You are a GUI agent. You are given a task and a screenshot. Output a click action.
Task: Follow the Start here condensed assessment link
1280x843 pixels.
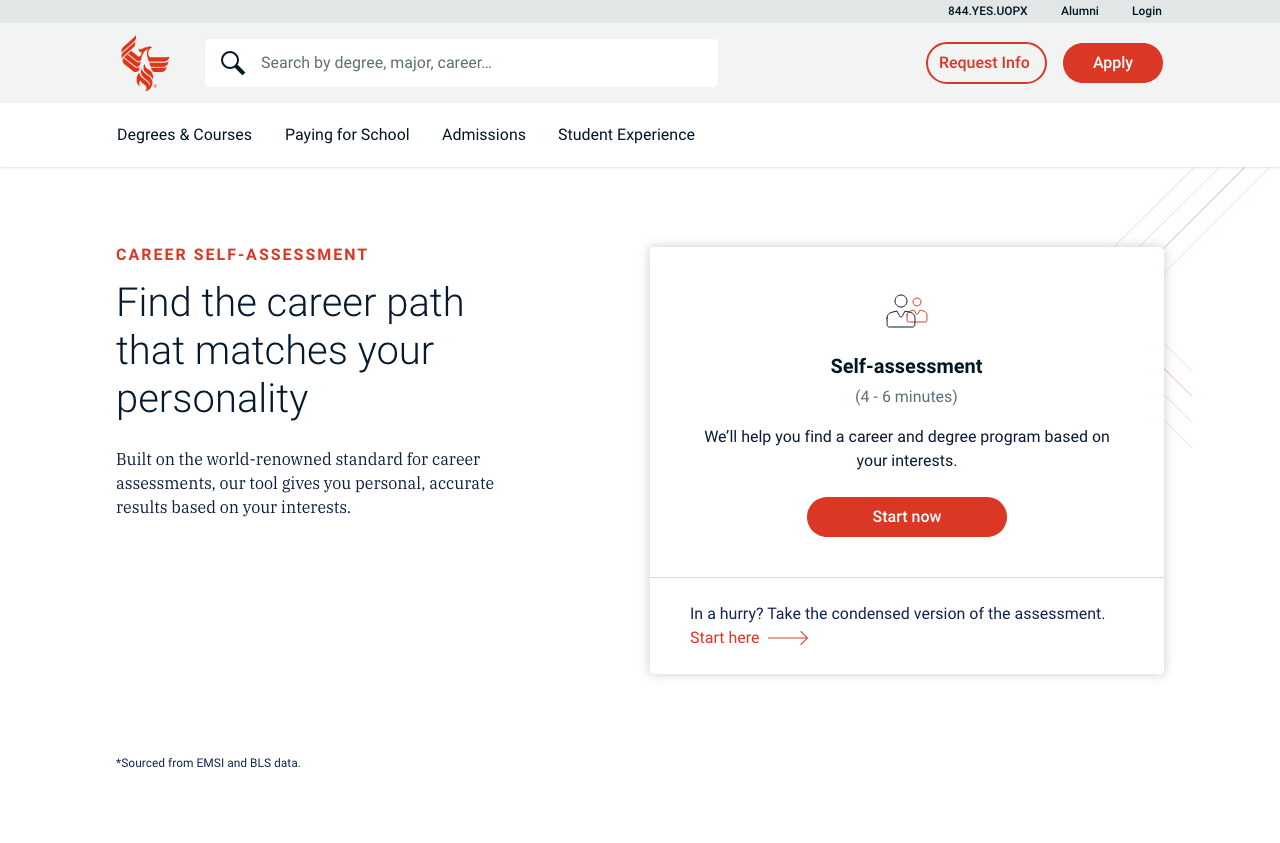(725, 638)
